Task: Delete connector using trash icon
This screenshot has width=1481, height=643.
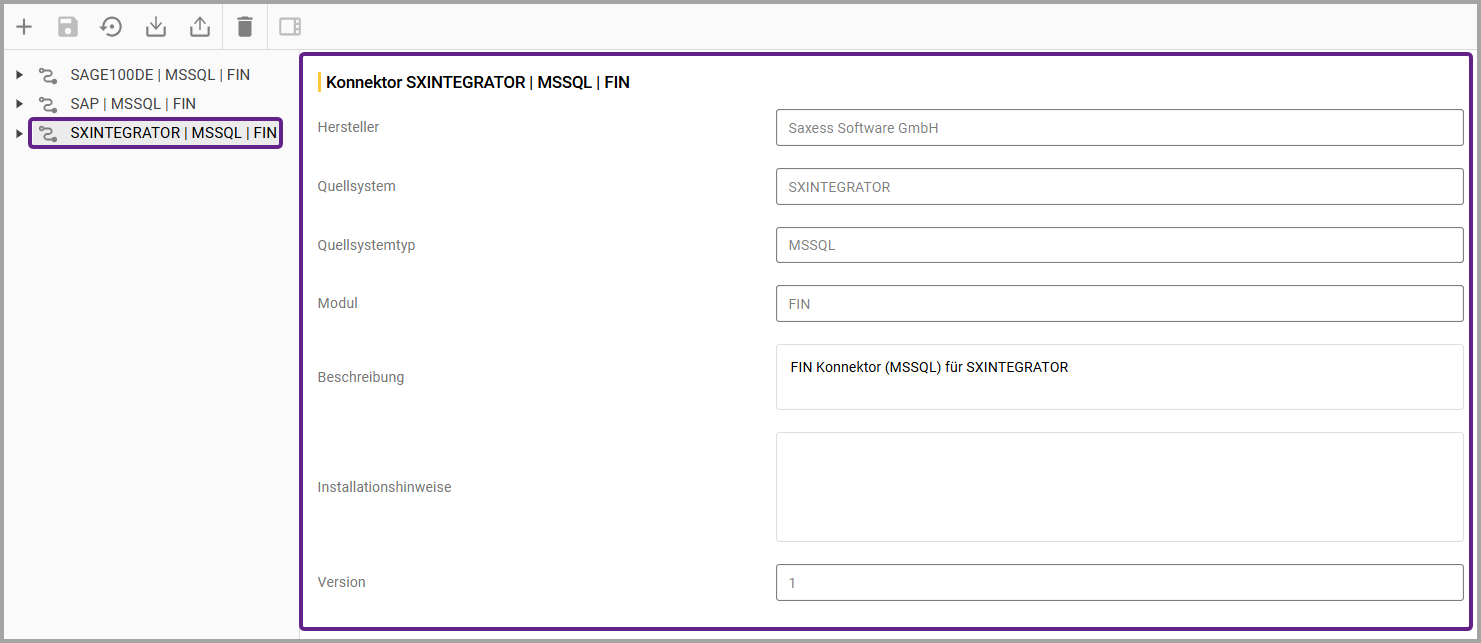Action: [x=245, y=27]
